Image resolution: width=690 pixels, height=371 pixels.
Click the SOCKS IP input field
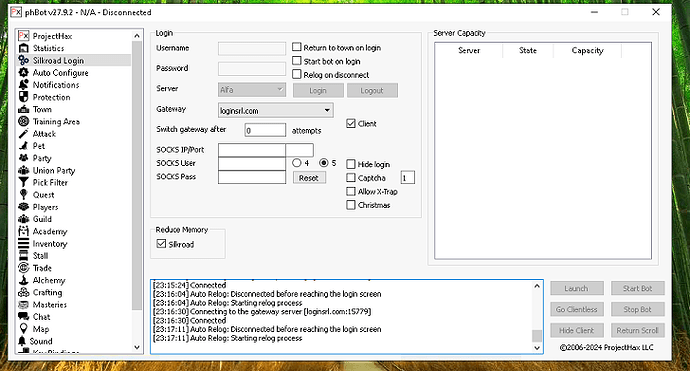[252, 150]
